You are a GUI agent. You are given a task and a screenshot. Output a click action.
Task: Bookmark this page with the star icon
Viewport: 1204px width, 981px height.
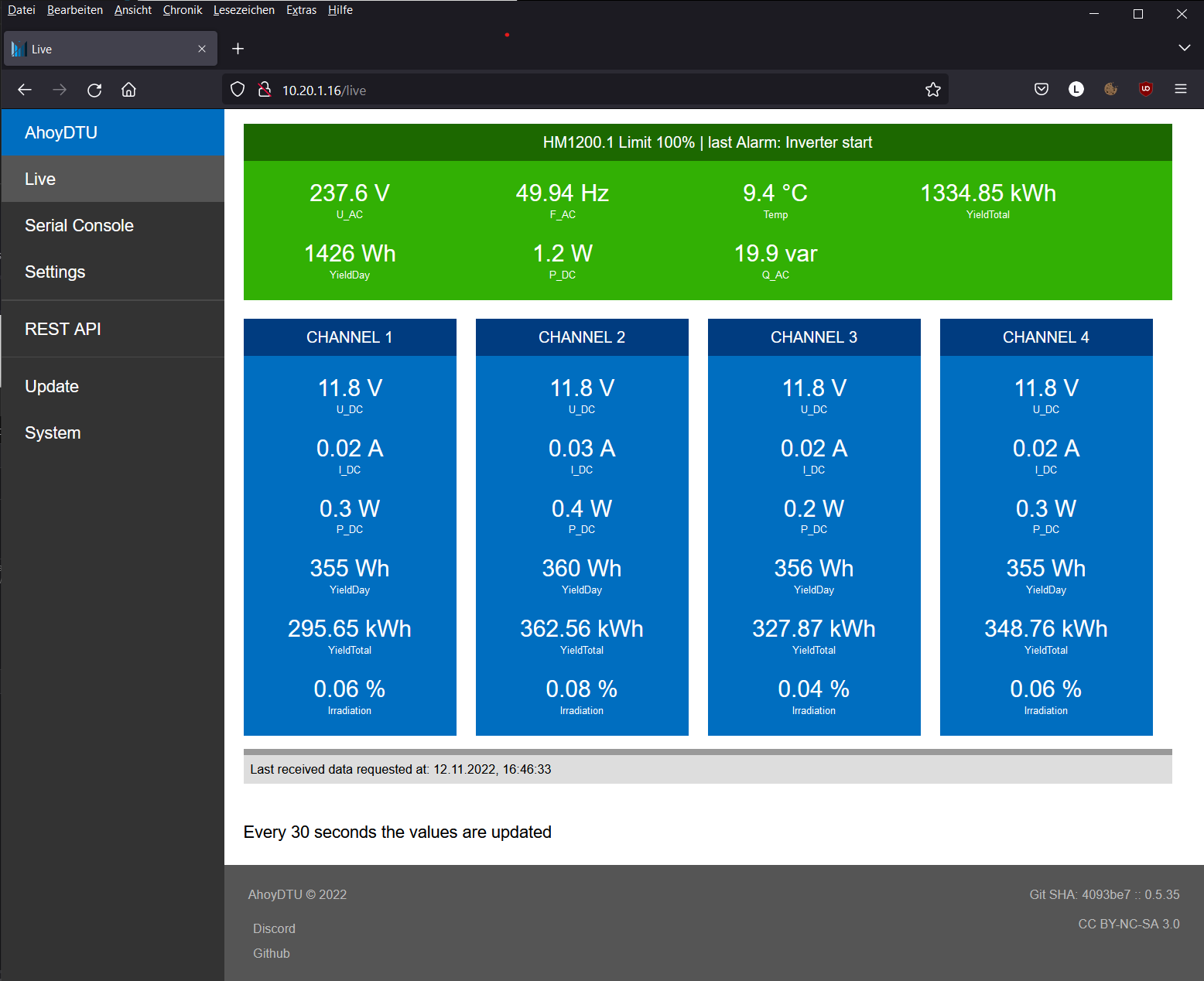(932, 90)
